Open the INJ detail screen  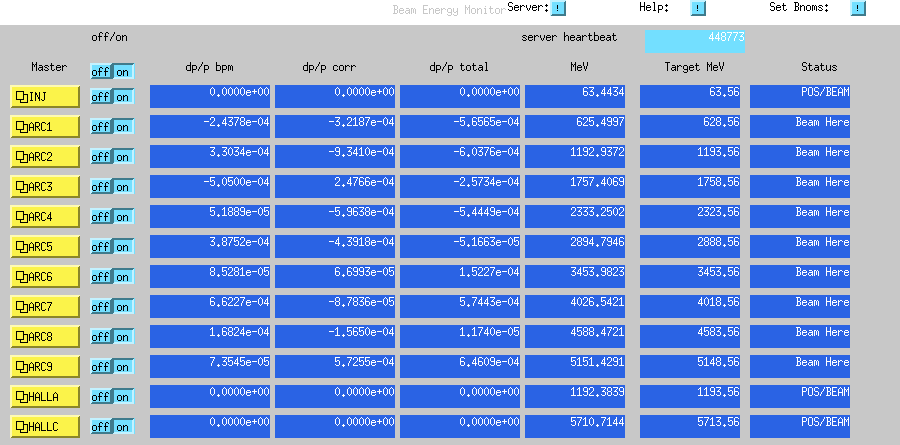tap(45, 96)
